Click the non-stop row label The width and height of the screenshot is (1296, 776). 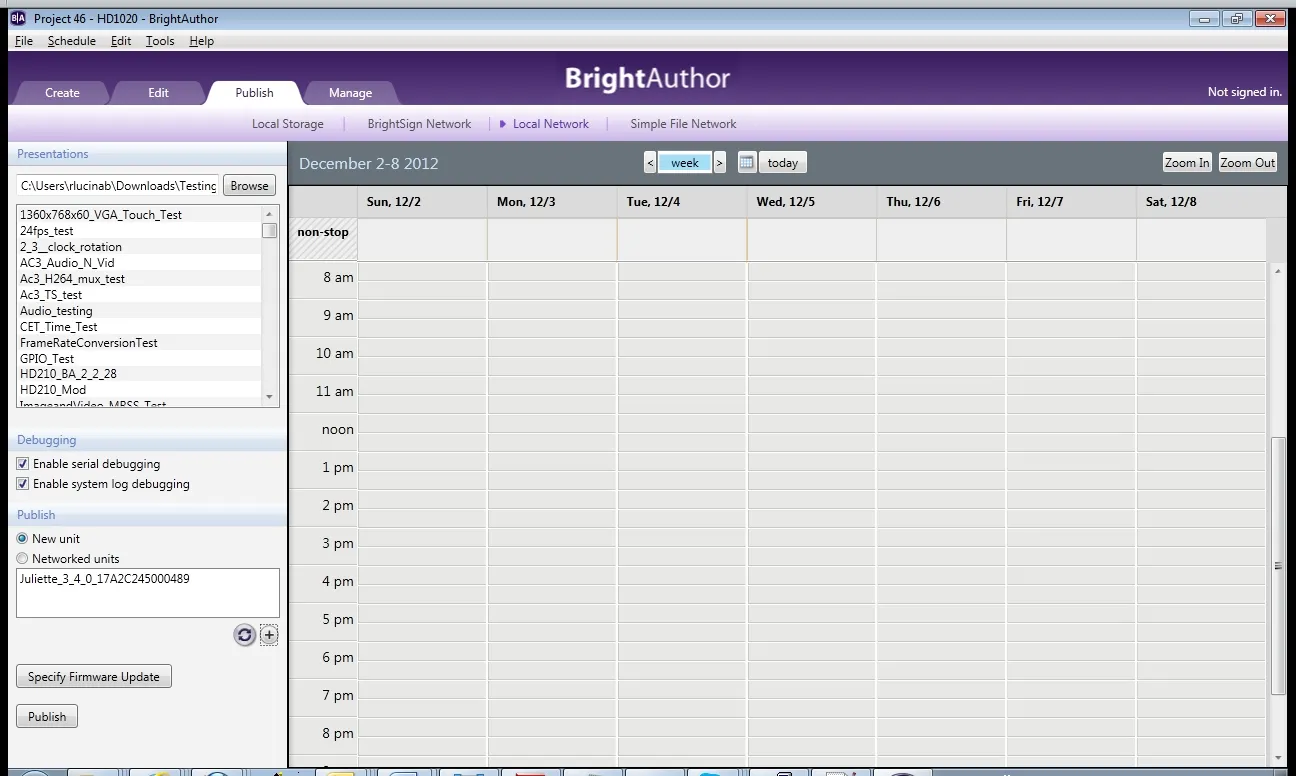pyautogui.click(x=323, y=233)
